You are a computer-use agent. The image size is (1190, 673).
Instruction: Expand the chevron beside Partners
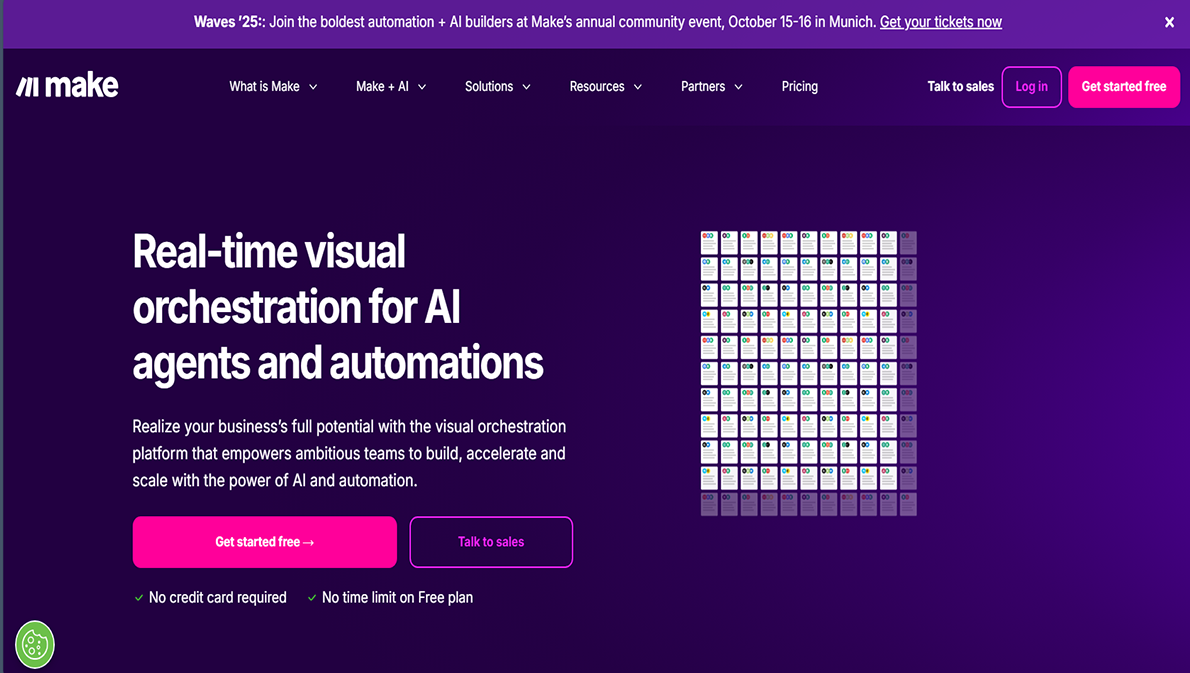(738, 87)
